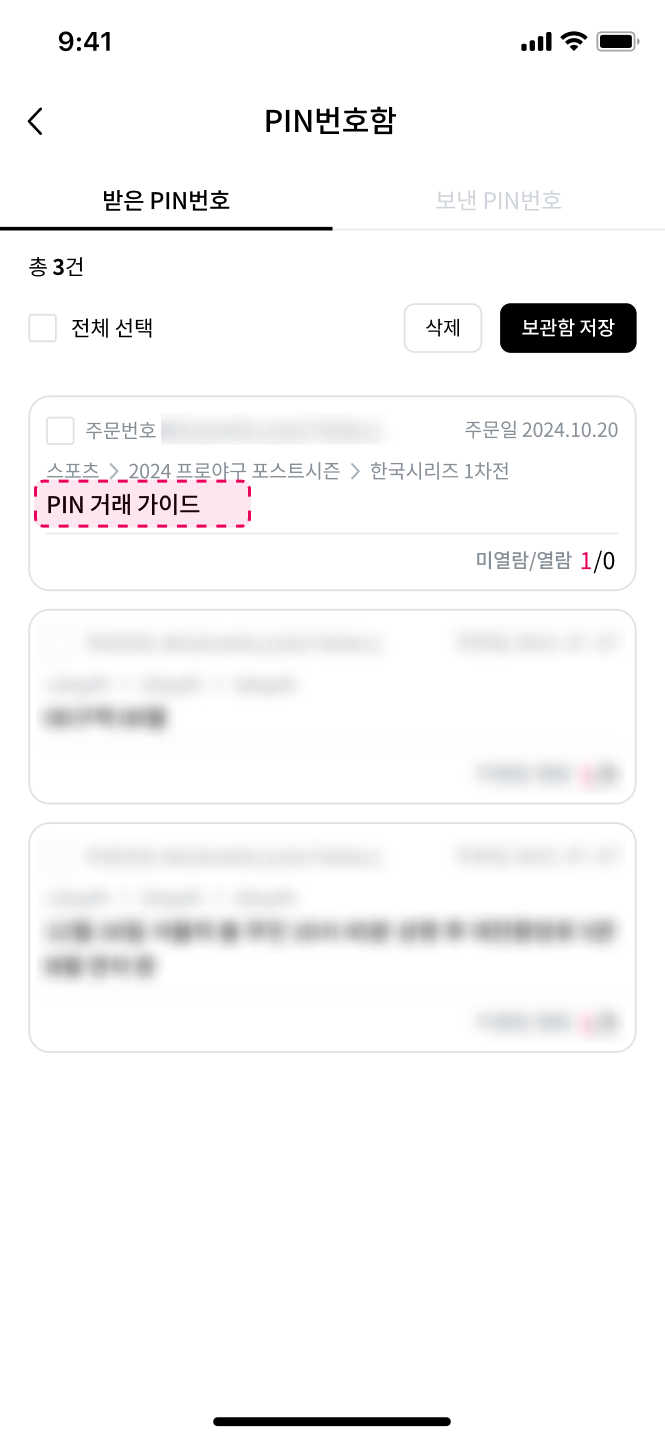Toggle the 전체 선택 checkbox
The height and width of the screenshot is (1441, 665).
[42, 328]
